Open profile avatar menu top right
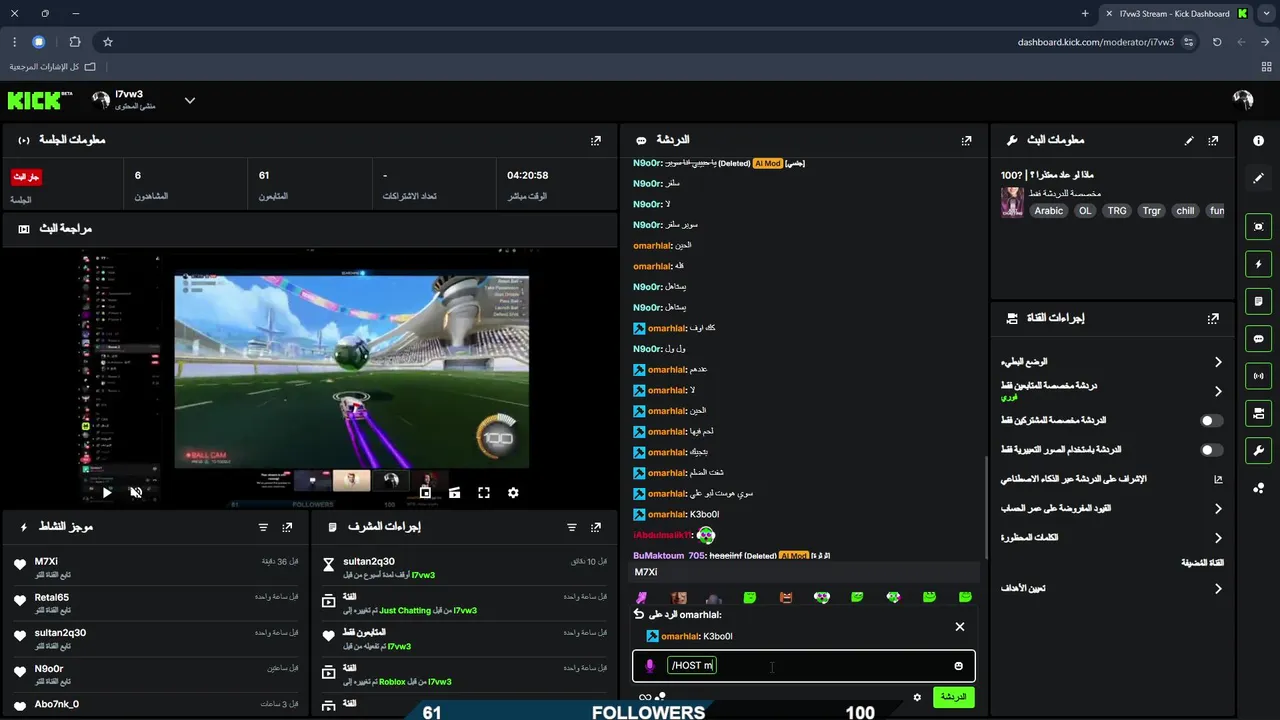This screenshot has width=1280, height=720. [1243, 100]
